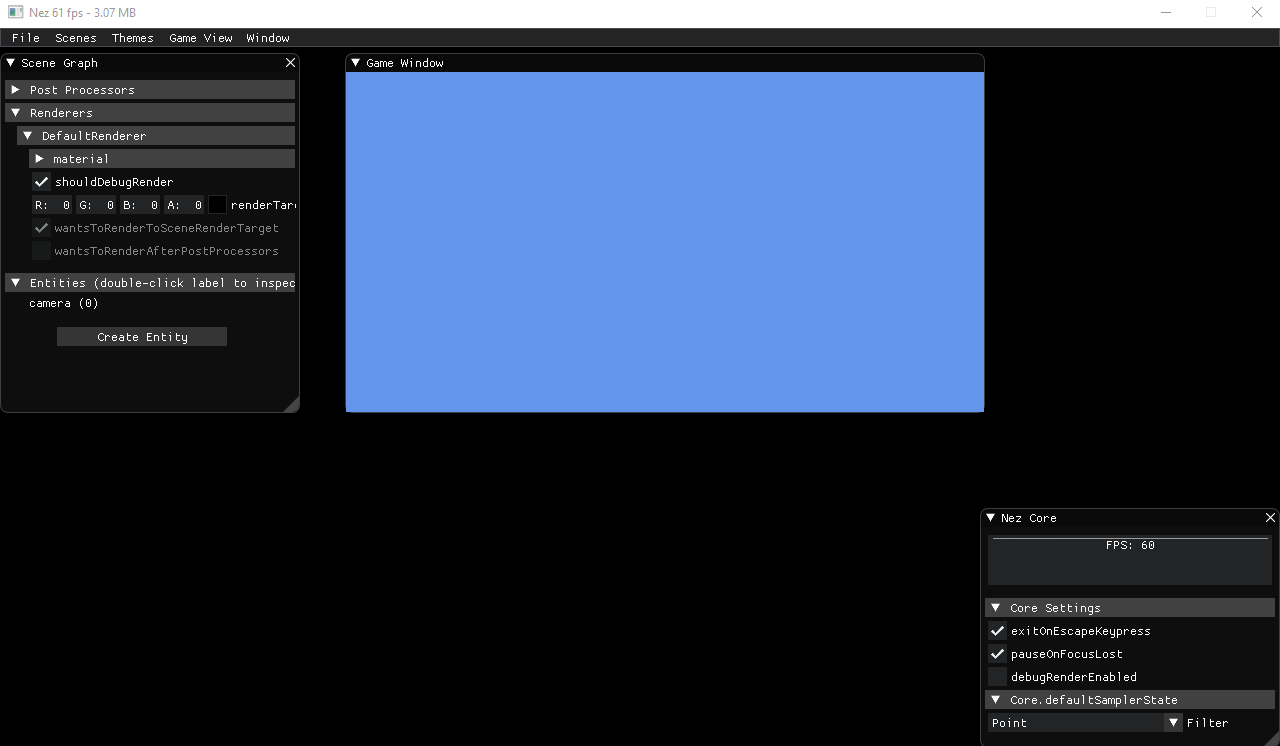The height and width of the screenshot is (746, 1280).
Task: Open the renderTarget color swatch picker
Action: 217,204
